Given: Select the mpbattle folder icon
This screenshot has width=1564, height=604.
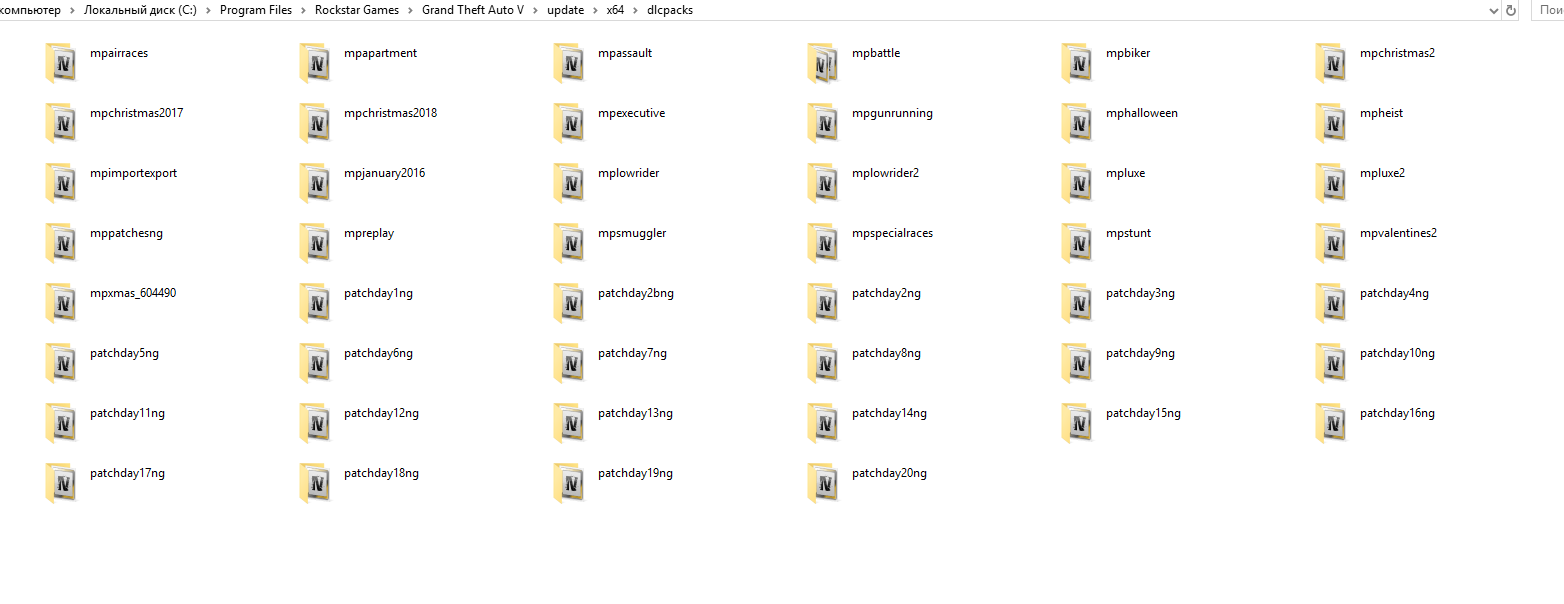Looking at the screenshot, I should (823, 64).
